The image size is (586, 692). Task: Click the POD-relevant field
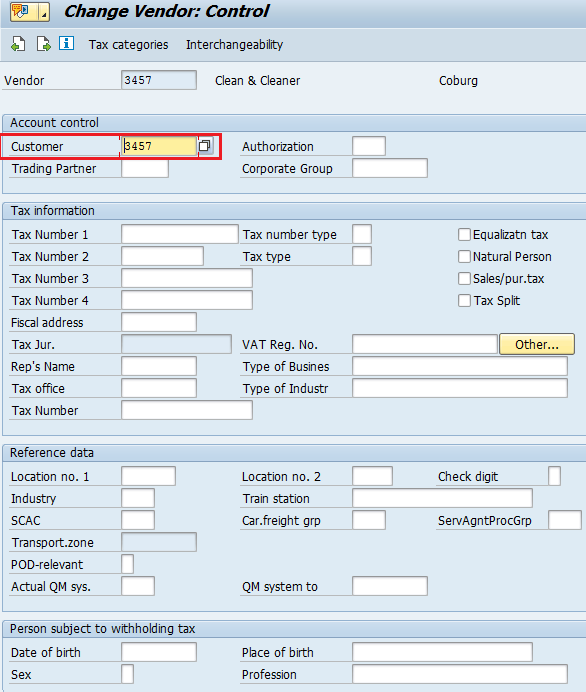point(128,564)
